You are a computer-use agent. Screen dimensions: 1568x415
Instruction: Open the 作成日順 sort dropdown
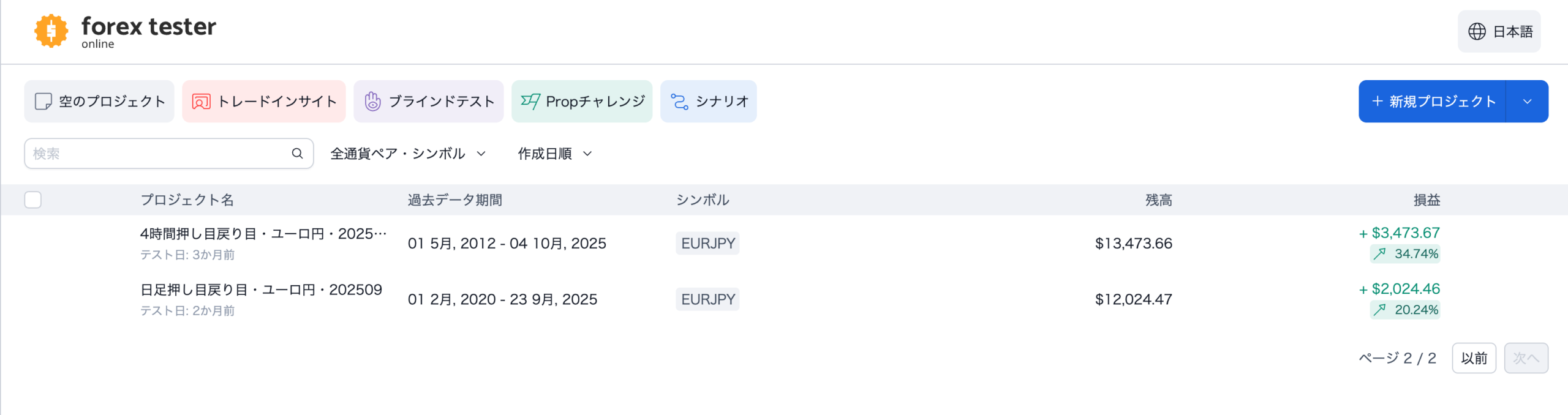[555, 154]
